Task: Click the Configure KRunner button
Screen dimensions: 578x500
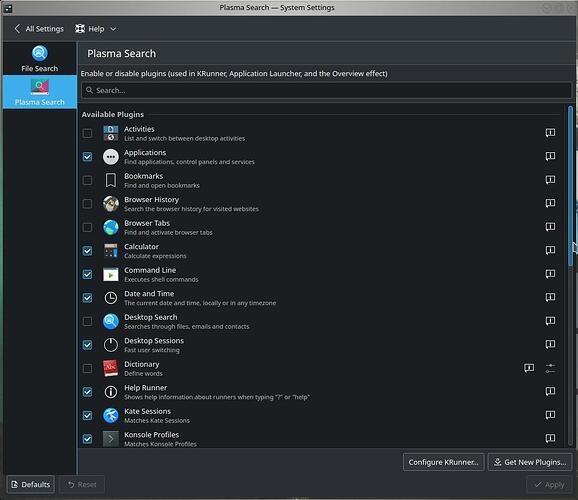Action: (x=443, y=462)
